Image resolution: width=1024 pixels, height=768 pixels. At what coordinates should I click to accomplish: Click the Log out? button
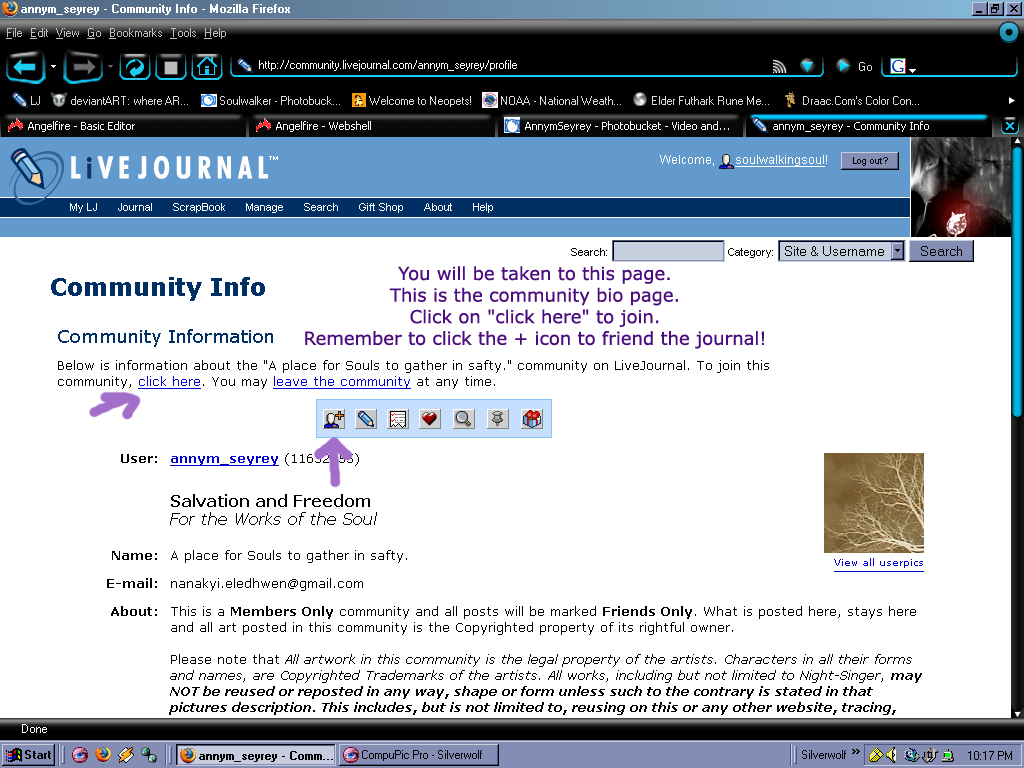tap(870, 161)
